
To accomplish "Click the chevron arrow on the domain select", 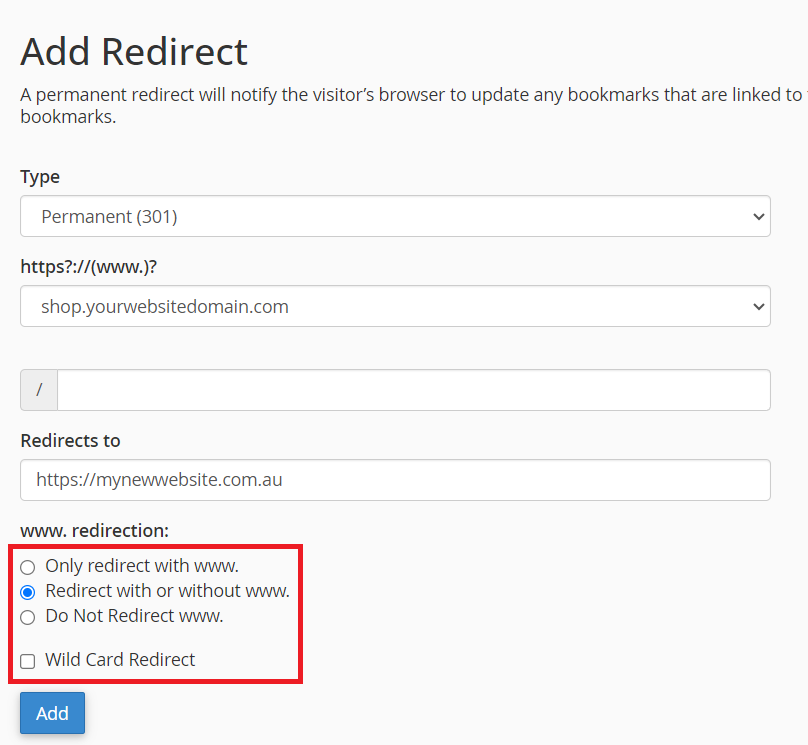I will pyautogui.click(x=759, y=306).
